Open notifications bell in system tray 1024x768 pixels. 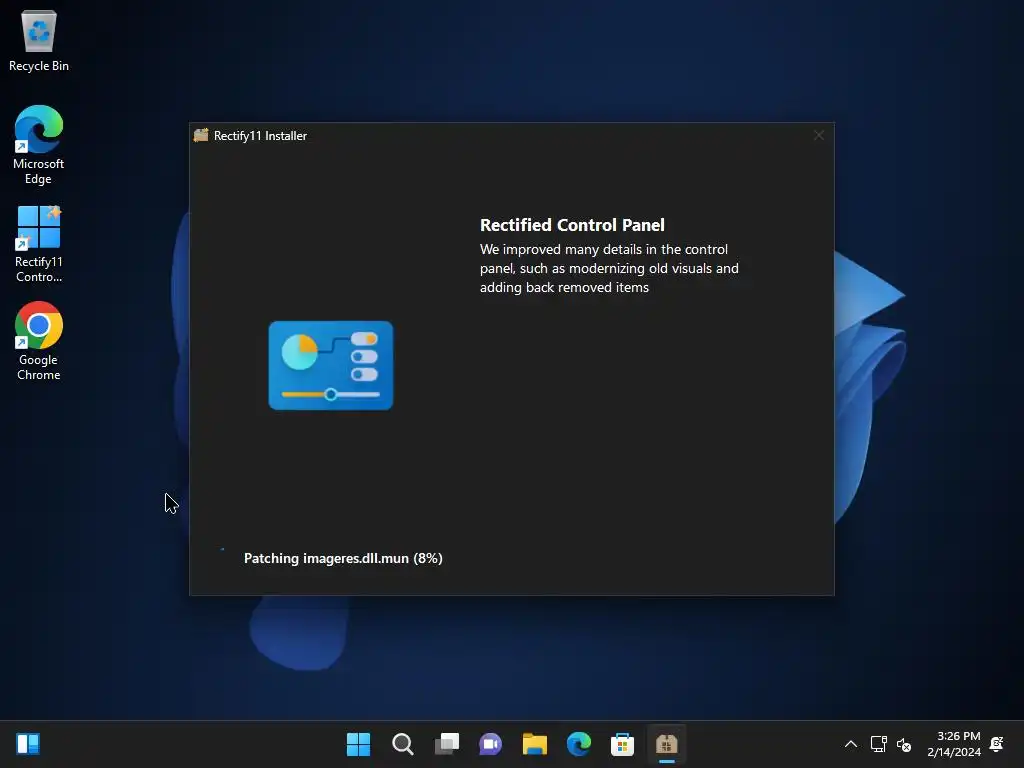[x=997, y=744]
